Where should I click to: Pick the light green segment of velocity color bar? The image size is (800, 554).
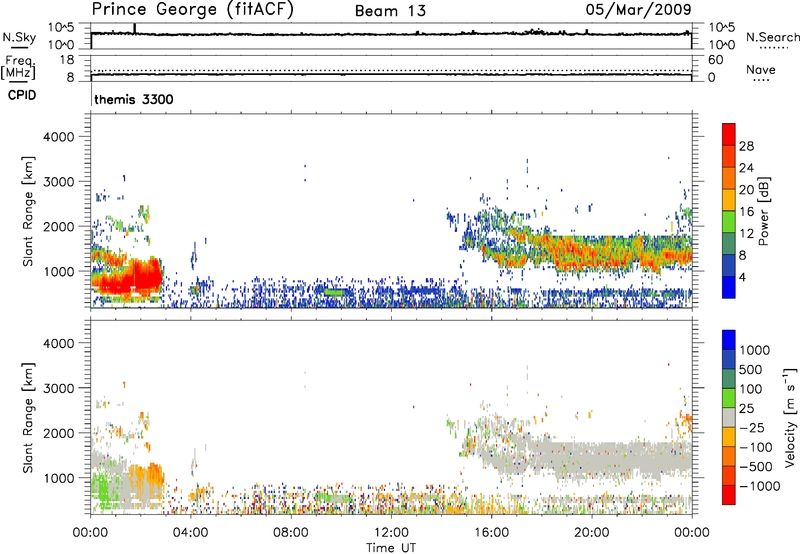[729, 398]
